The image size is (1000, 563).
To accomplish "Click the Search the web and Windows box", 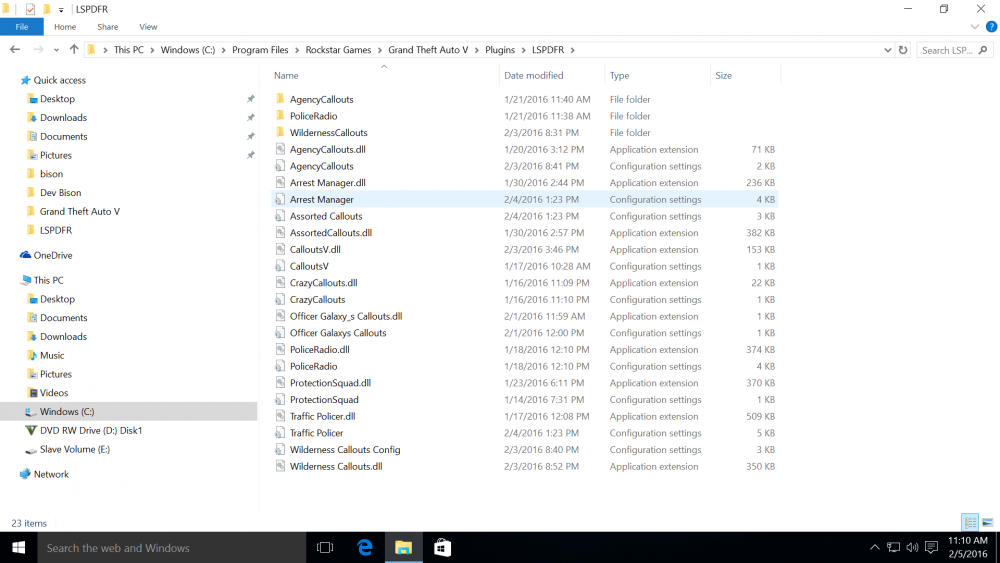I will click(172, 548).
